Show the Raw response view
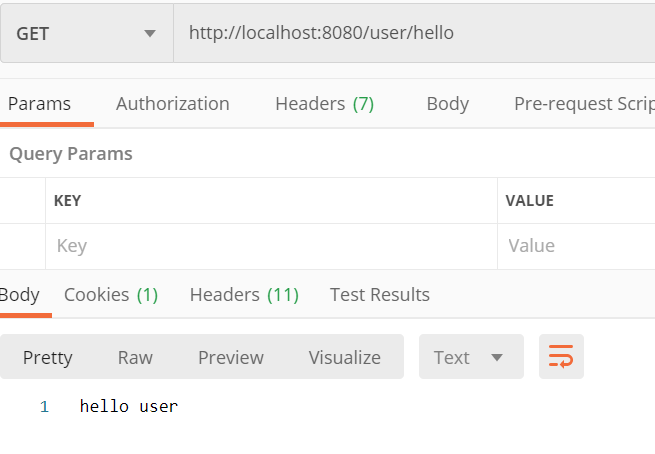This screenshot has width=655, height=454. pos(135,357)
